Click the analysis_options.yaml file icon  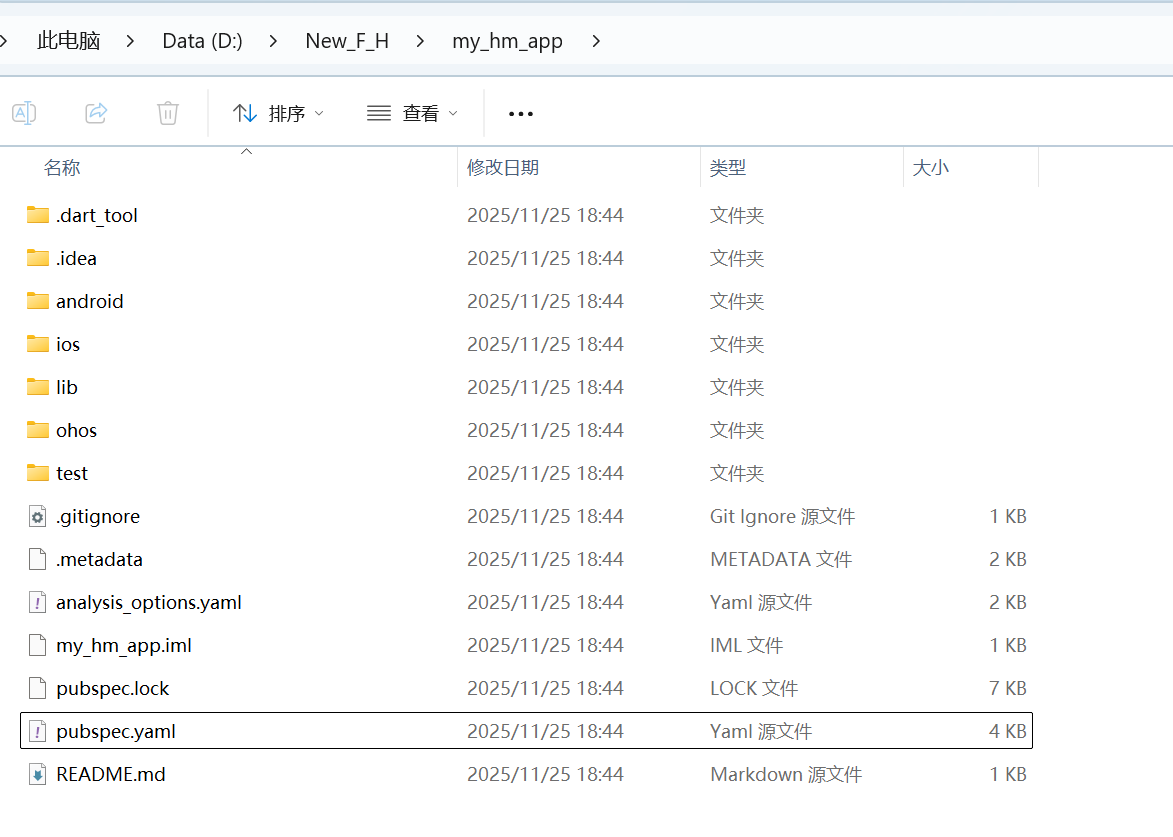[x=37, y=602]
